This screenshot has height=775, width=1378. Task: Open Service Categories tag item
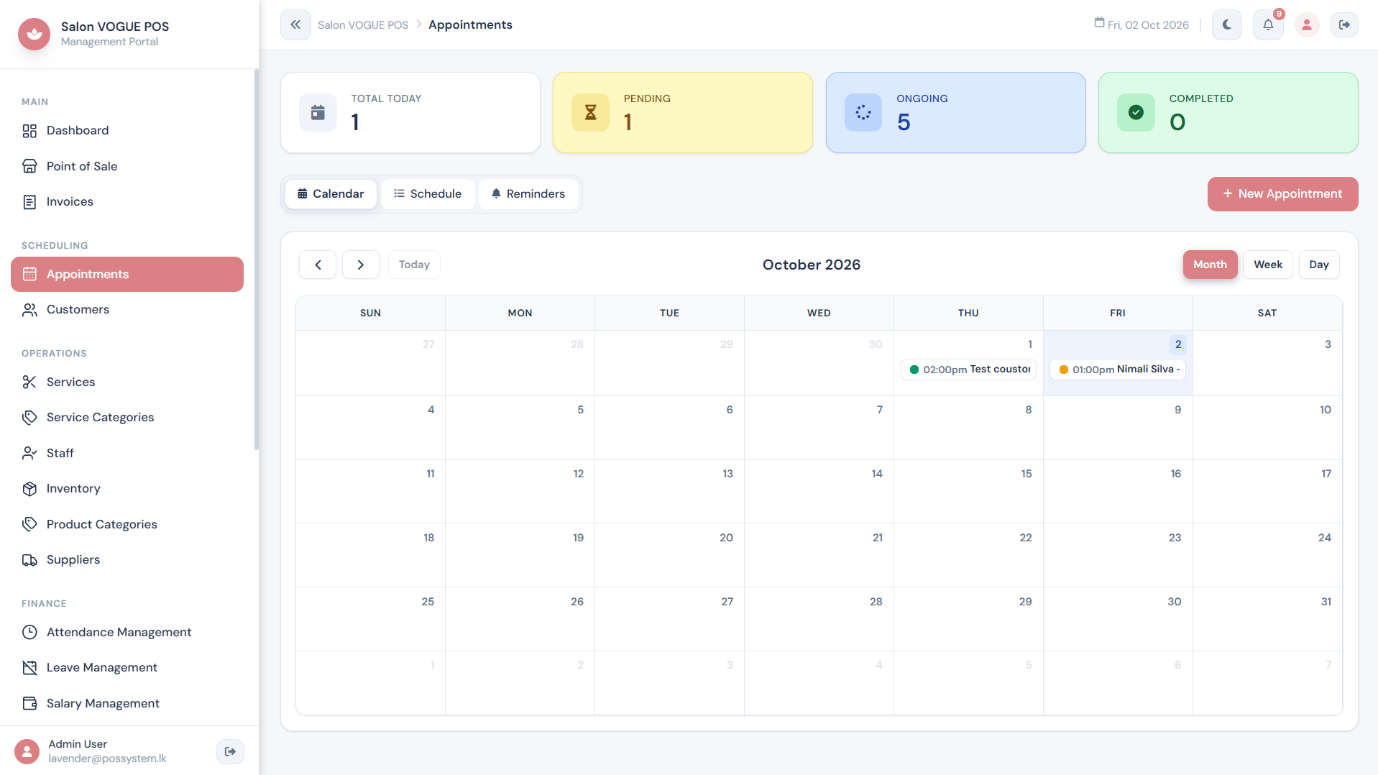click(x=127, y=417)
